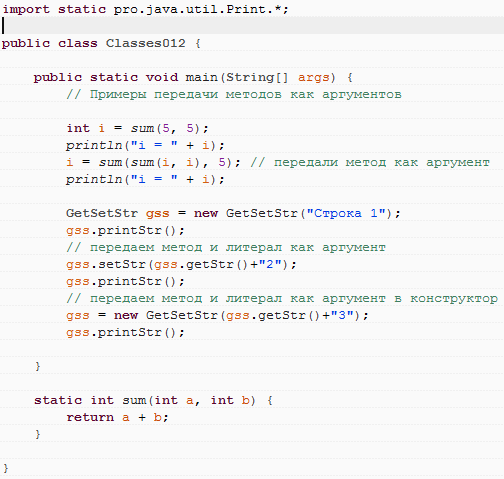Click the 'args' parameter name
The height and width of the screenshot is (479, 504).
pos(313,78)
